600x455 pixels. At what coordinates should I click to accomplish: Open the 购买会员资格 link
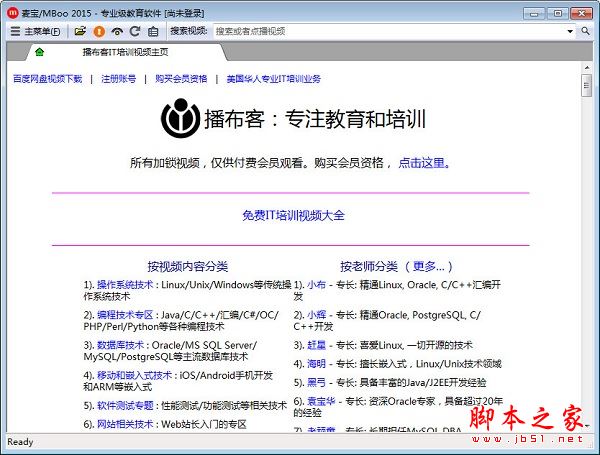point(181,79)
